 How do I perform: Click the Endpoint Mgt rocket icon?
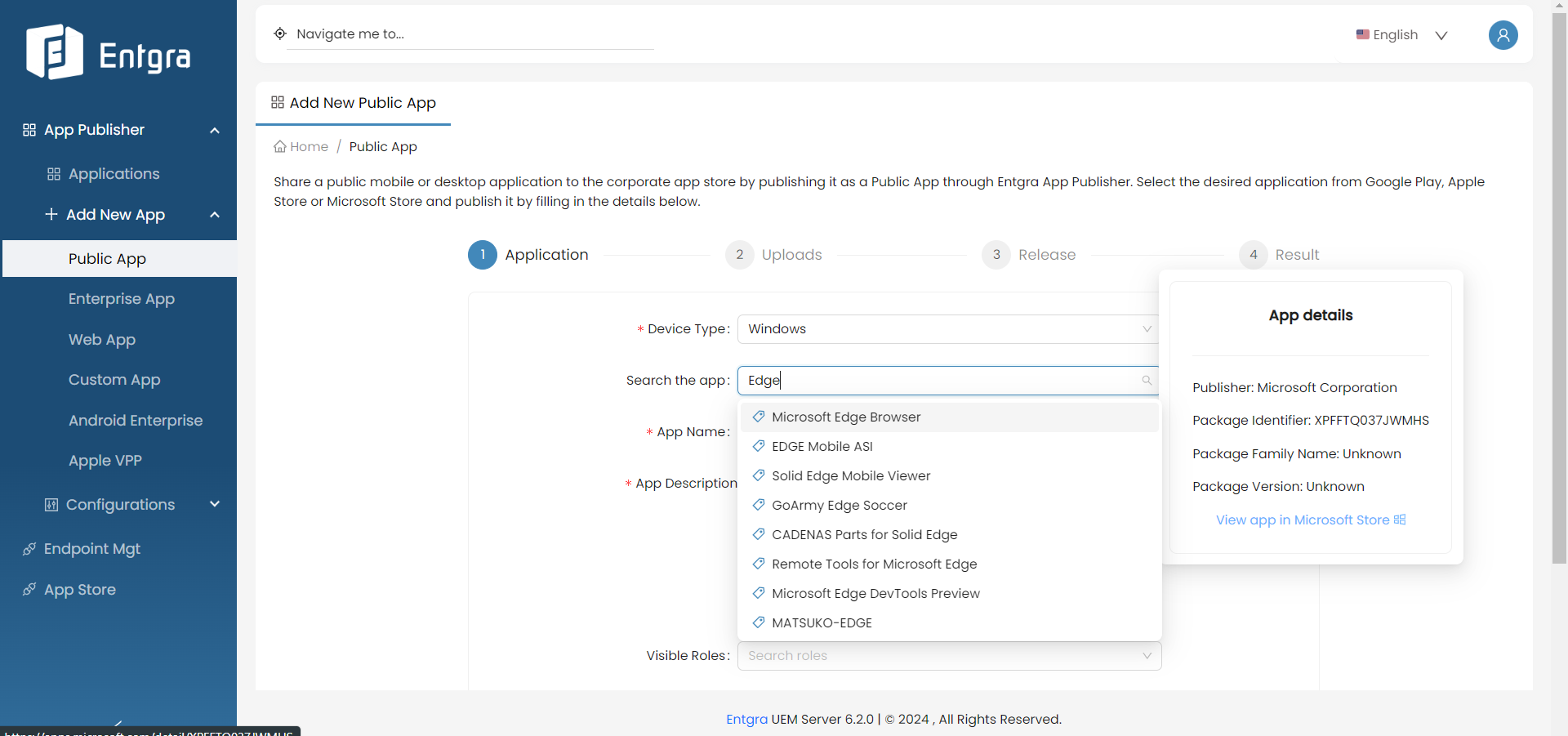[29, 549]
